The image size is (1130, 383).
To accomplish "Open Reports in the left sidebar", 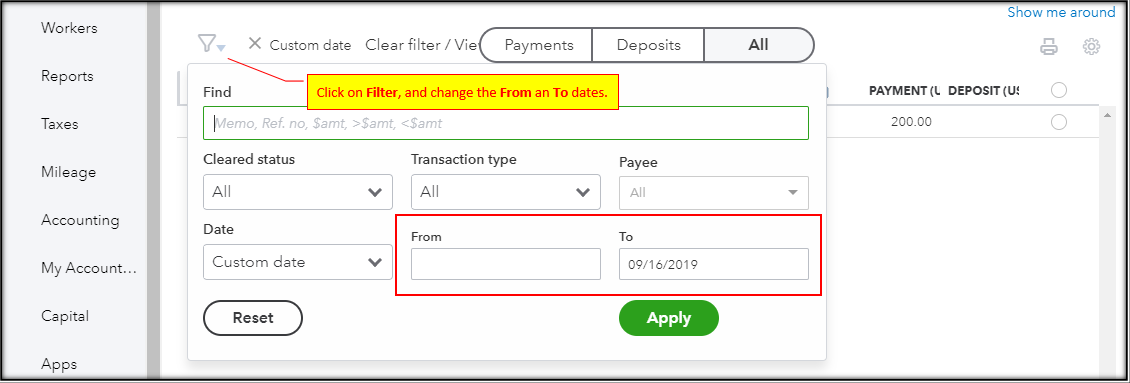I will click(x=67, y=76).
